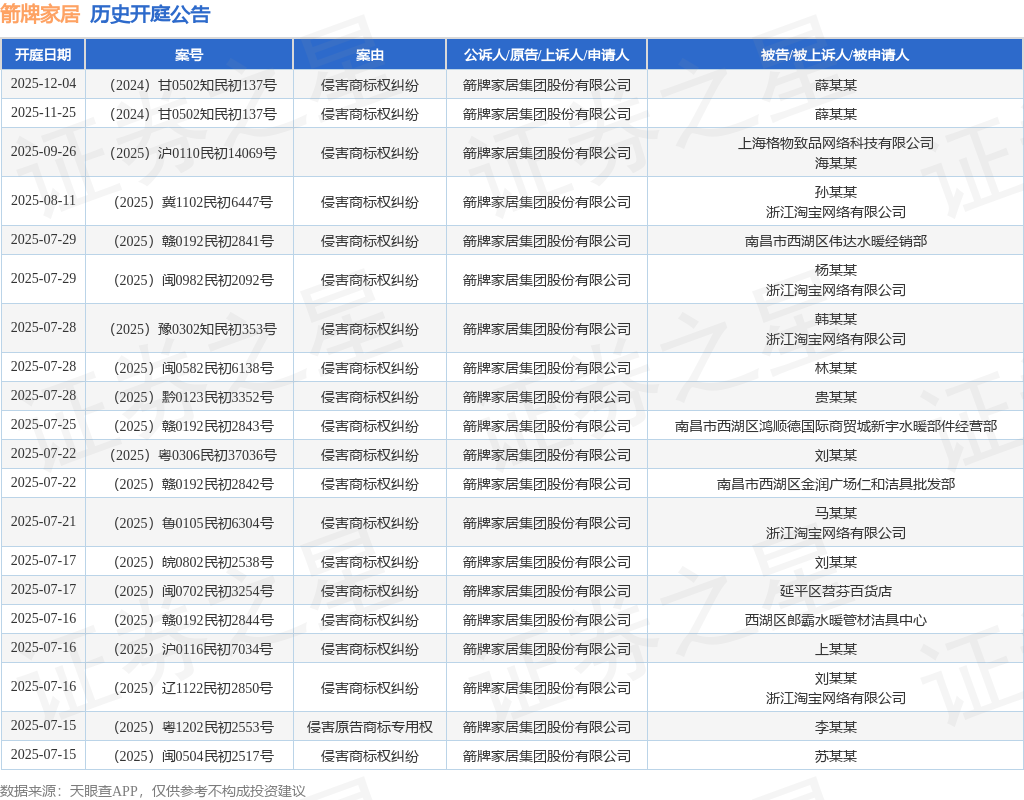The width and height of the screenshot is (1024, 800).
Task: Click the 侵害原告商标专用权 case cause cell
Action: click(x=370, y=727)
